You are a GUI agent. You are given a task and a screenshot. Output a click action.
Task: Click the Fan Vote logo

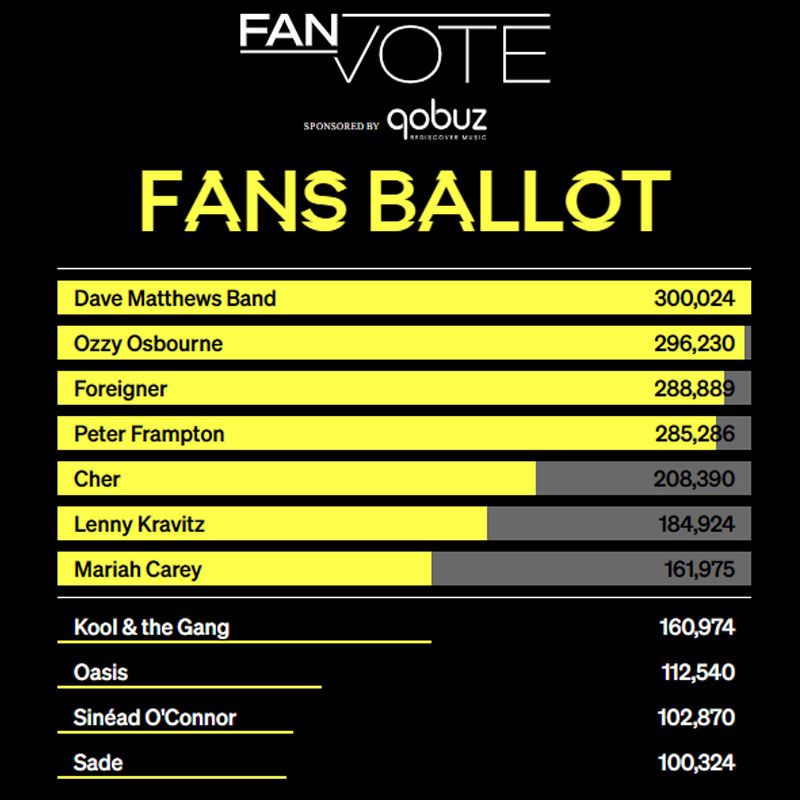[x=394, y=47]
